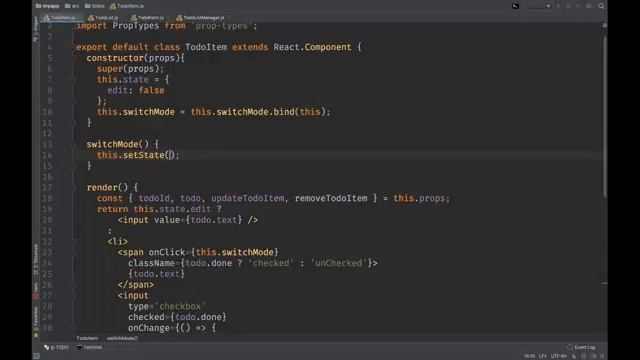Click line number 14 in the gutter

(x=47, y=155)
